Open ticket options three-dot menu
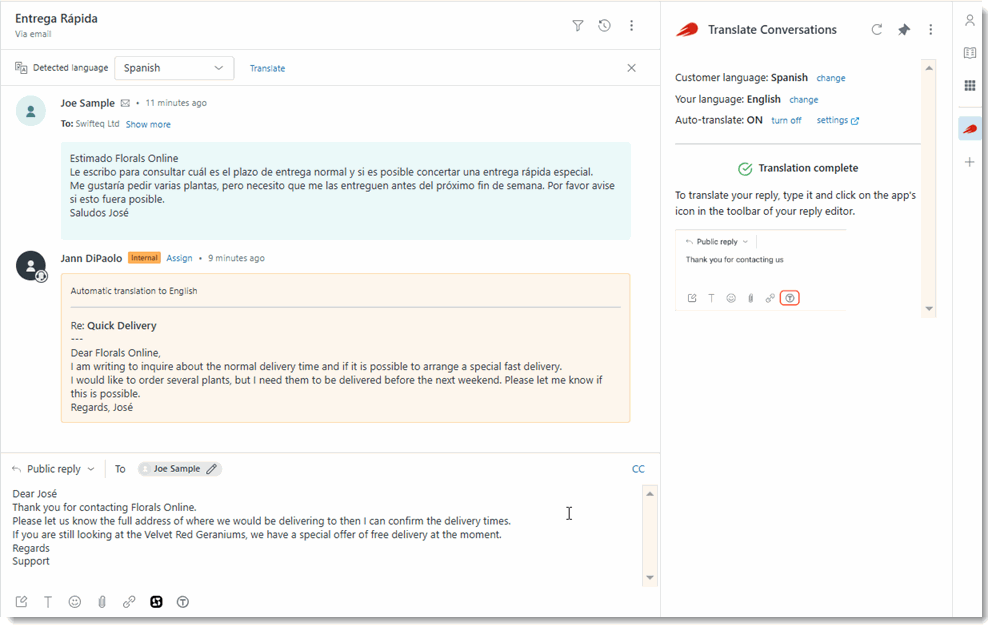 [631, 26]
